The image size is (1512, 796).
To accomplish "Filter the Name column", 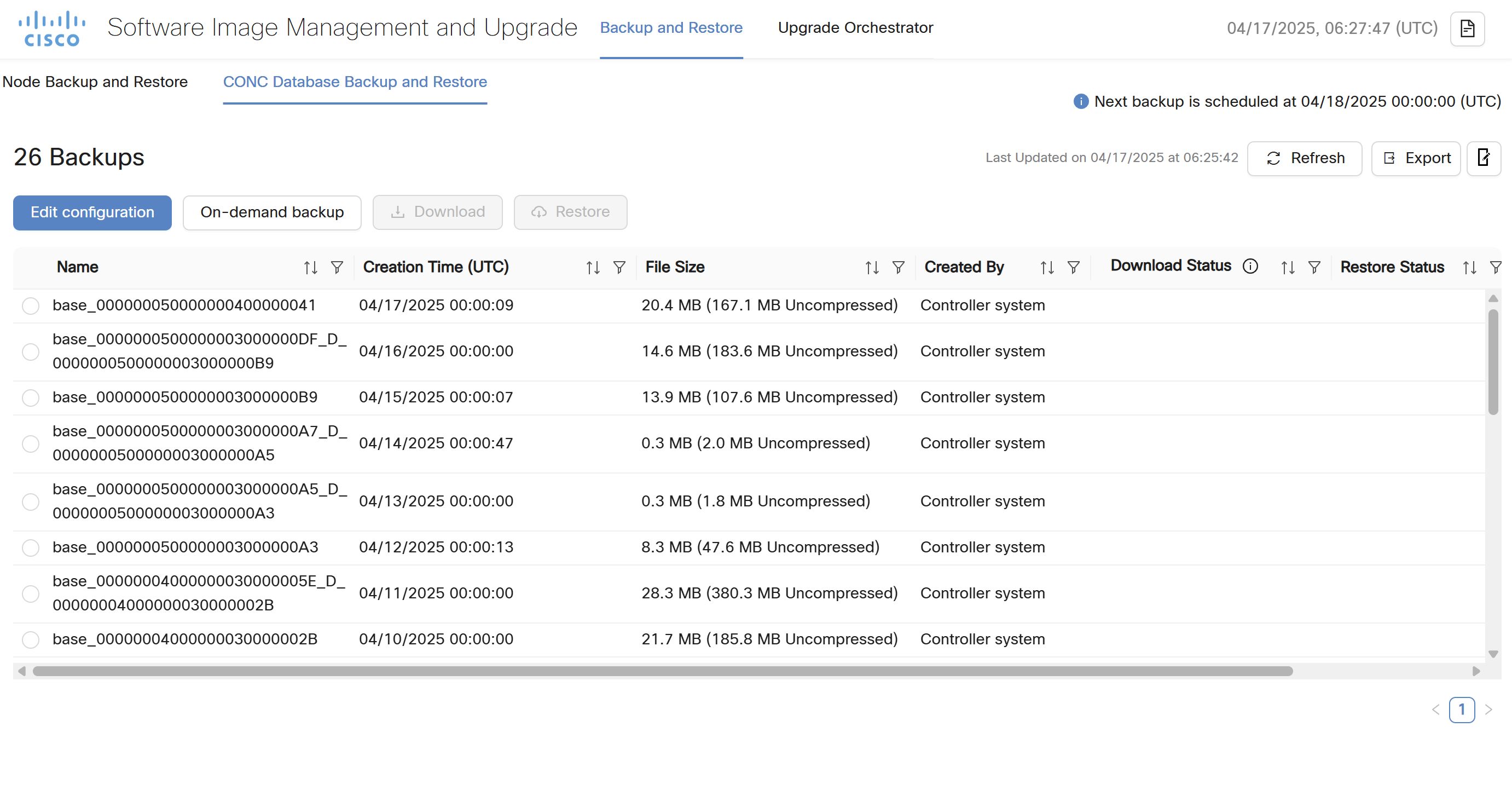I will (337, 268).
